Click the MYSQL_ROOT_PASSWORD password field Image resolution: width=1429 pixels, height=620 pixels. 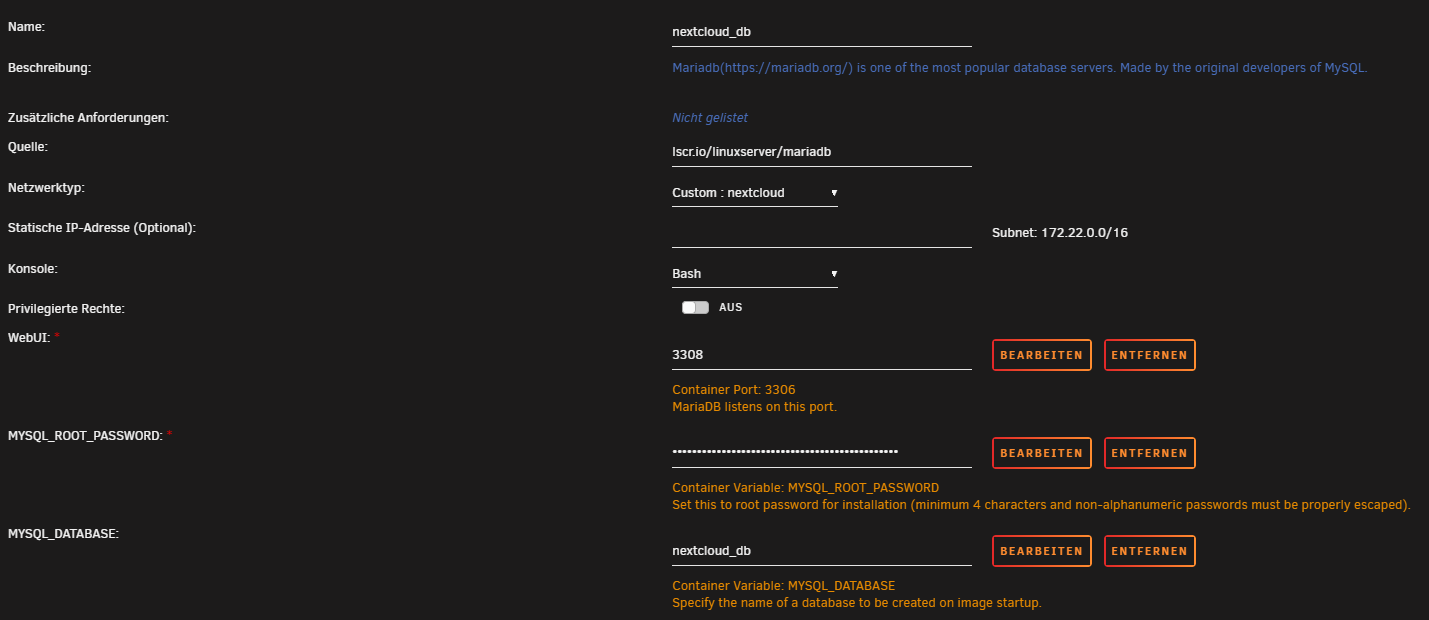(x=822, y=453)
